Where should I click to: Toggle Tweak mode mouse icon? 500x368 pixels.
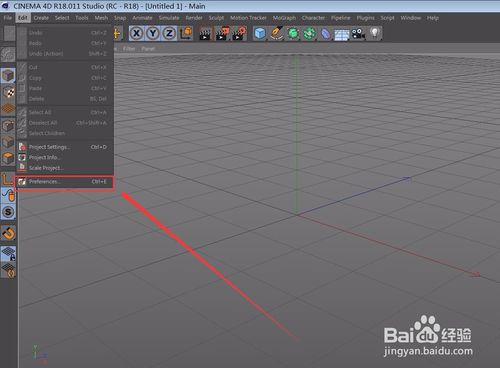(x=8, y=195)
